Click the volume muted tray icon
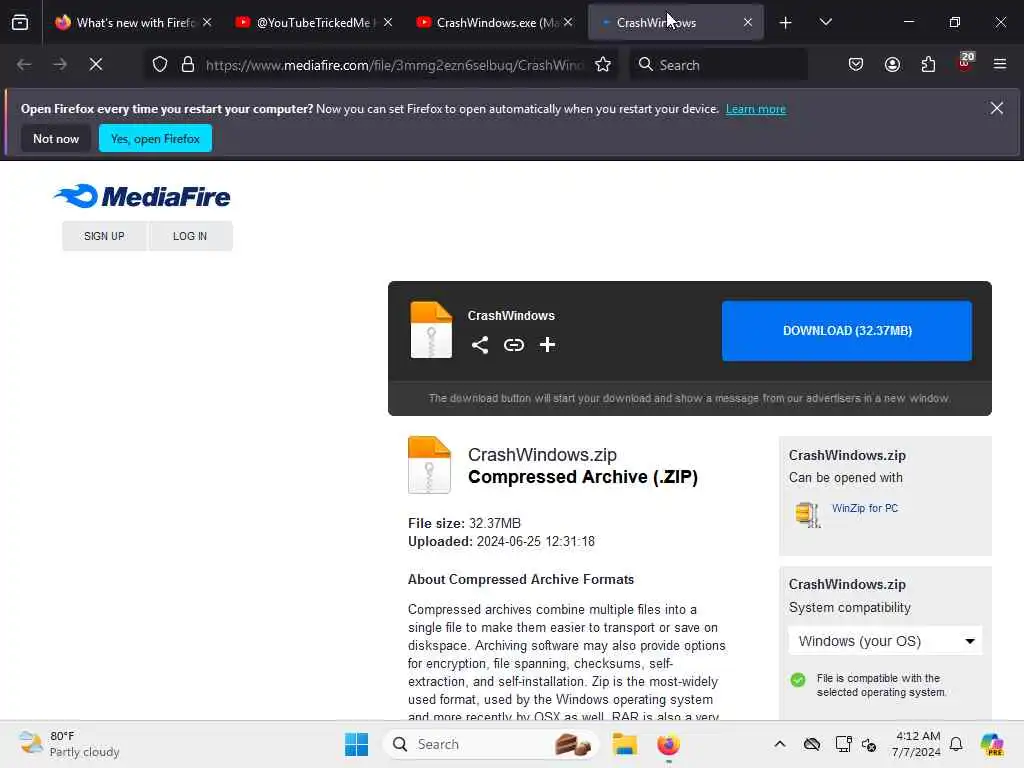 click(869, 744)
